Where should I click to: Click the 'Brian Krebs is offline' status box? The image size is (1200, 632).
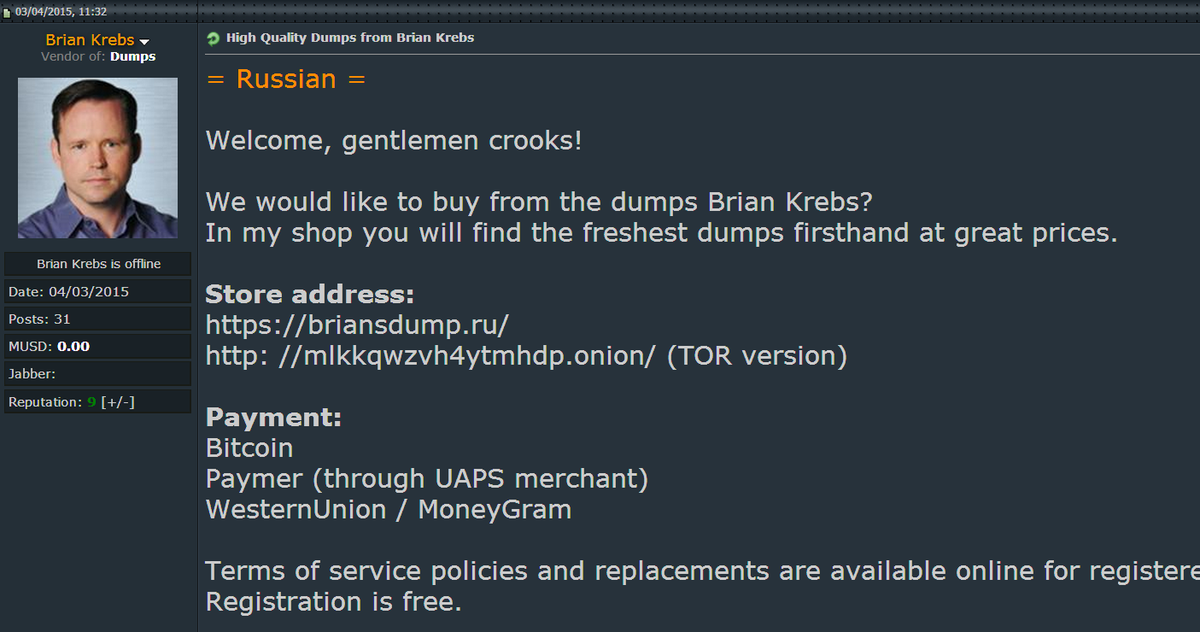(x=98, y=264)
